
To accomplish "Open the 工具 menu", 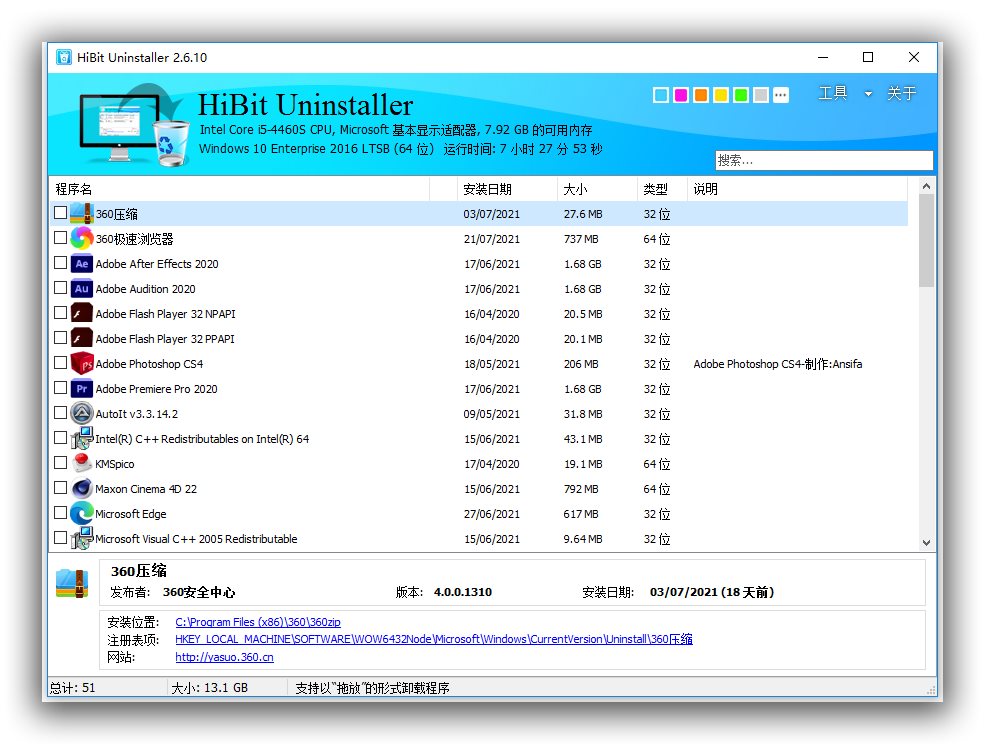I will (x=833, y=94).
